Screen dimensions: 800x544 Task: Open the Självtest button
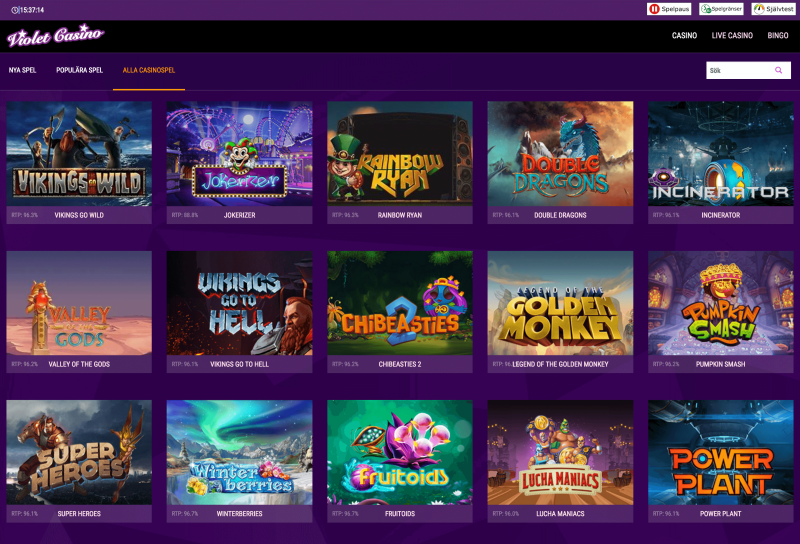[x=773, y=9]
